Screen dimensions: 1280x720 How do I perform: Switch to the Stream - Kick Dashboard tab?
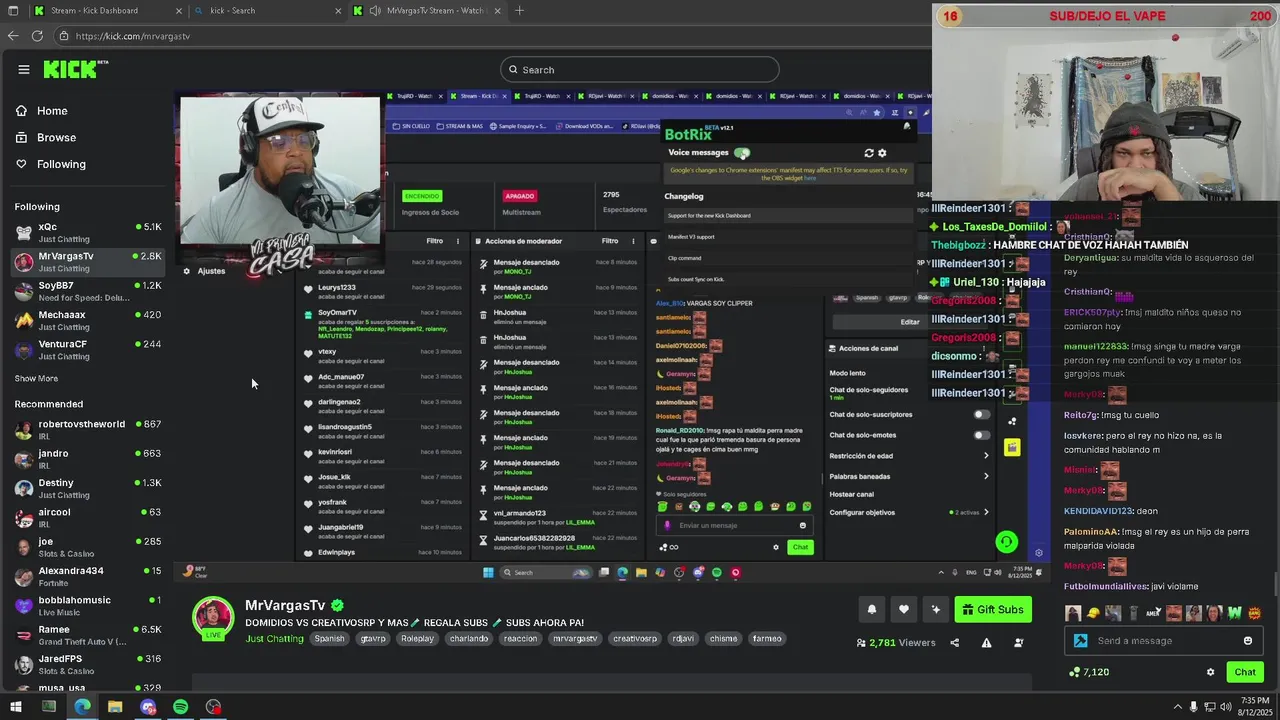tap(108, 11)
